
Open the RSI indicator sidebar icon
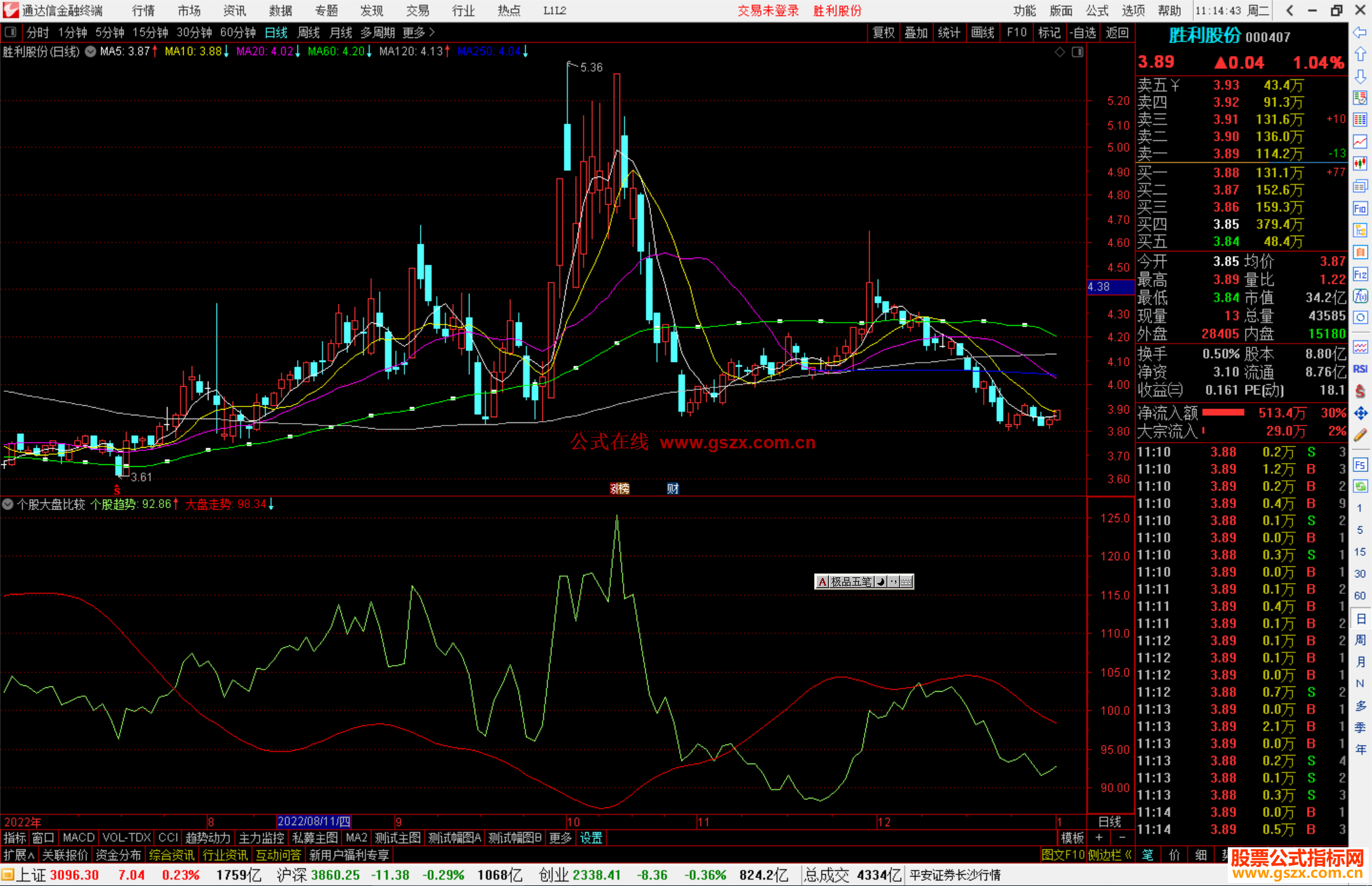[x=1360, y=369]
